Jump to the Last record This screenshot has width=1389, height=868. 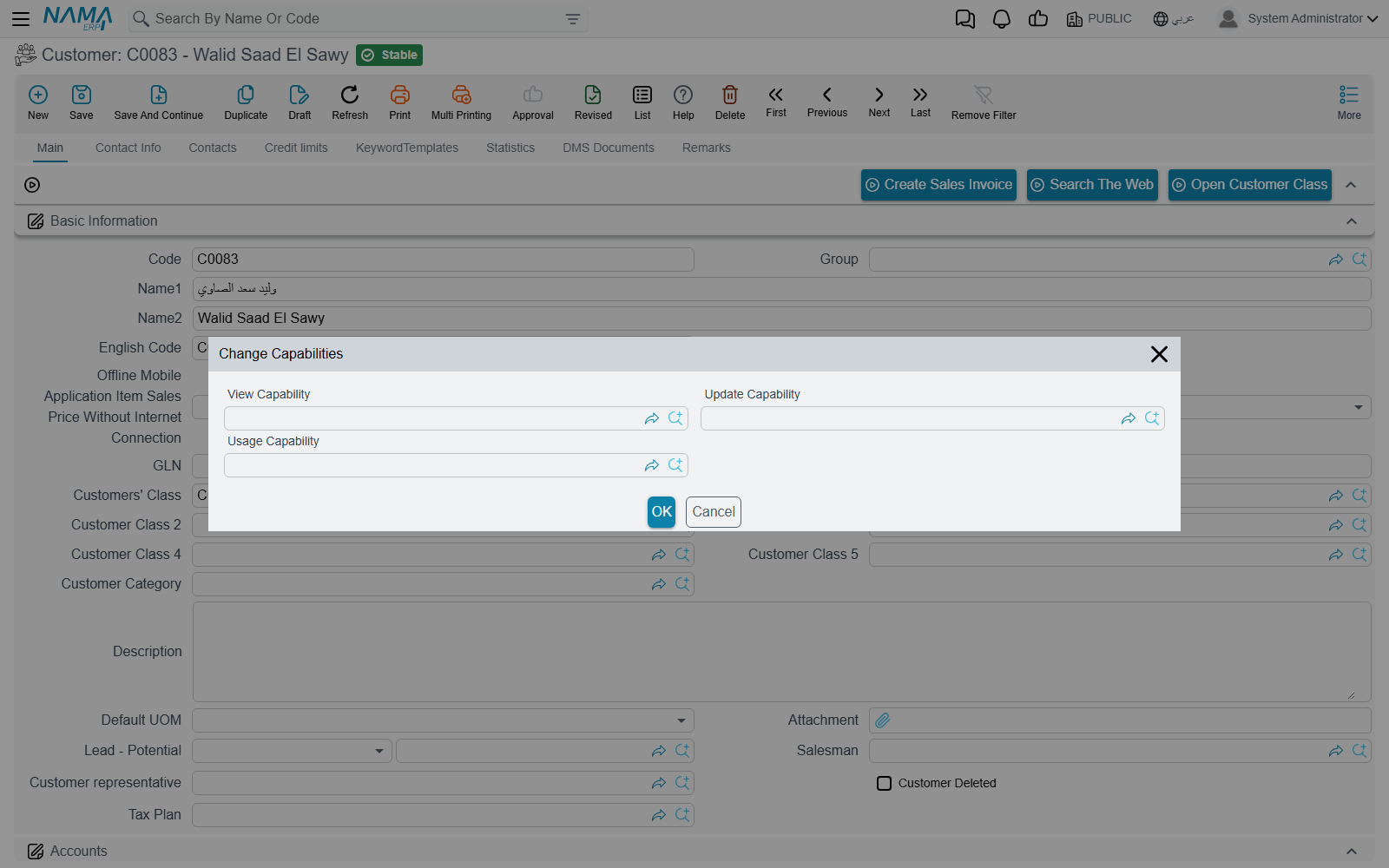pyautogui.click(x=920, y=102)
